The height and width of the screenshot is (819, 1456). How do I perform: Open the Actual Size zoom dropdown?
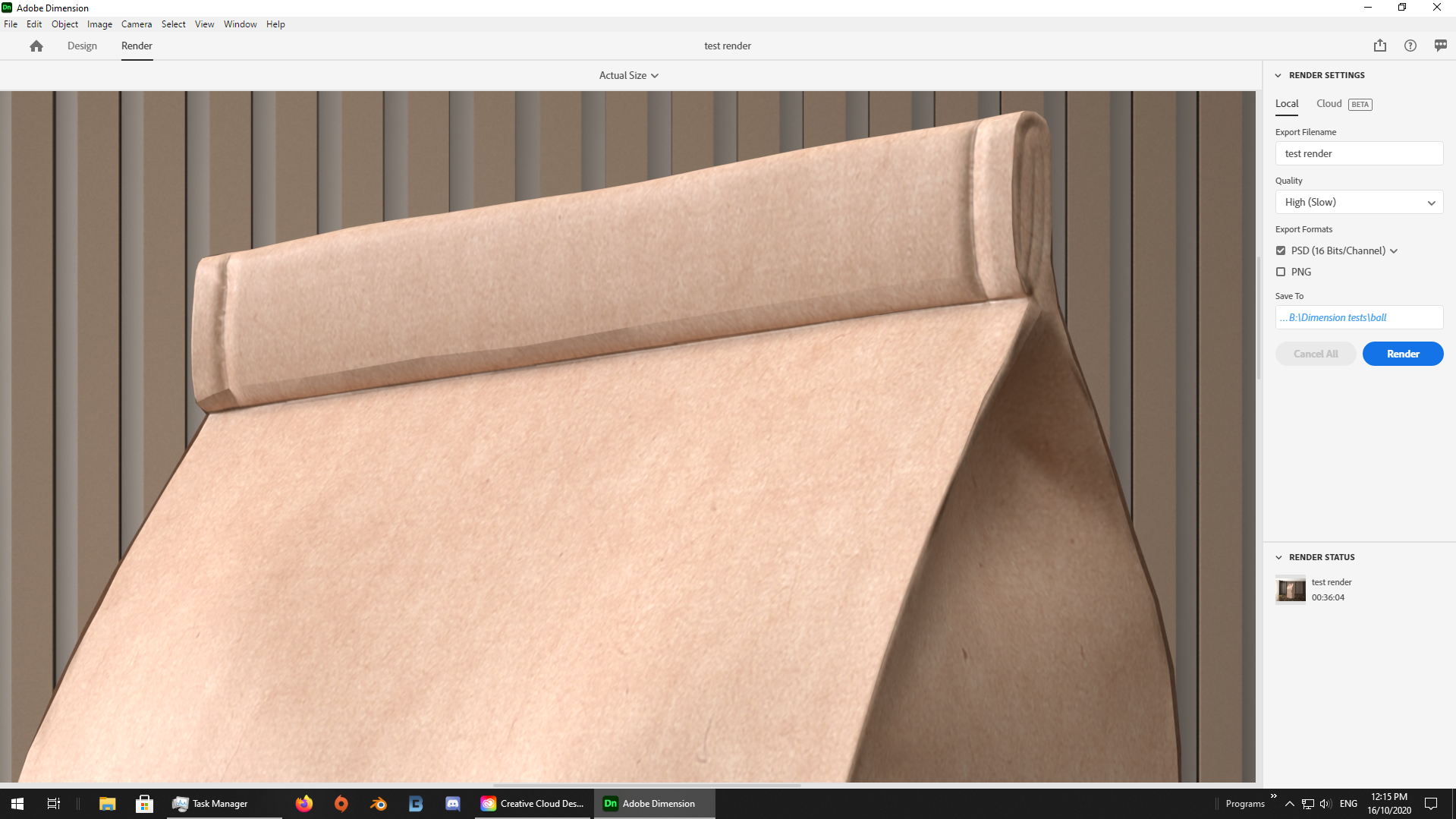tap(628, 75)
